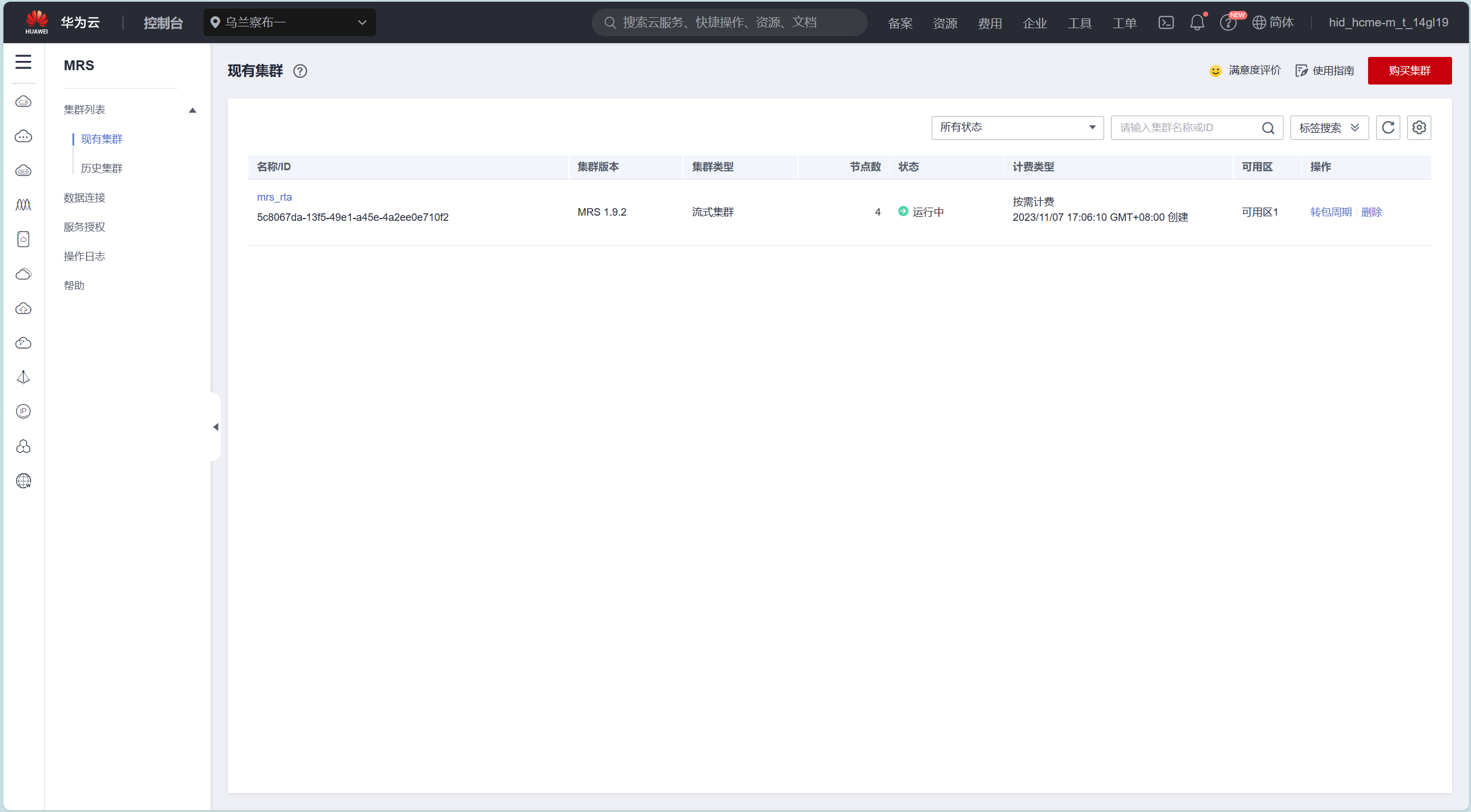Collapse the MRS side navigation panel
Screen dimensions: 1471x812
(x=216, y=427)
